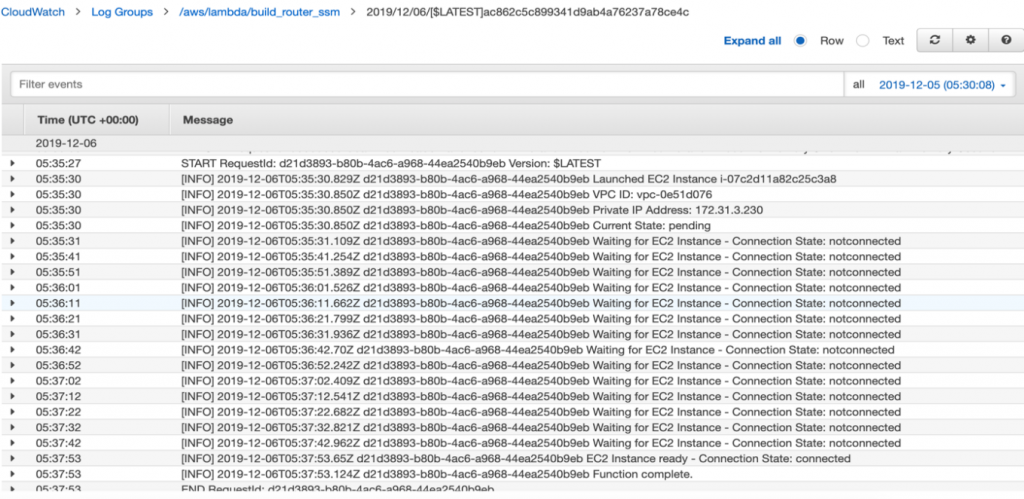Click the 'VPC ID: vpc-0e51d076' message
1024x499 pixels.
click(652, 195)
